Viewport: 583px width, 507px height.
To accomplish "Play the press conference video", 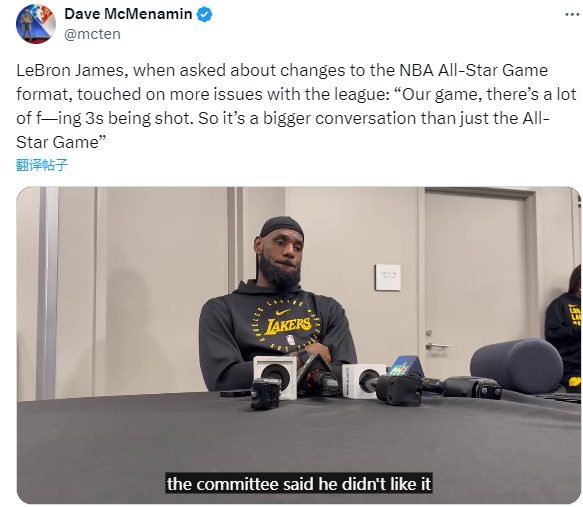I will (299, 345).
